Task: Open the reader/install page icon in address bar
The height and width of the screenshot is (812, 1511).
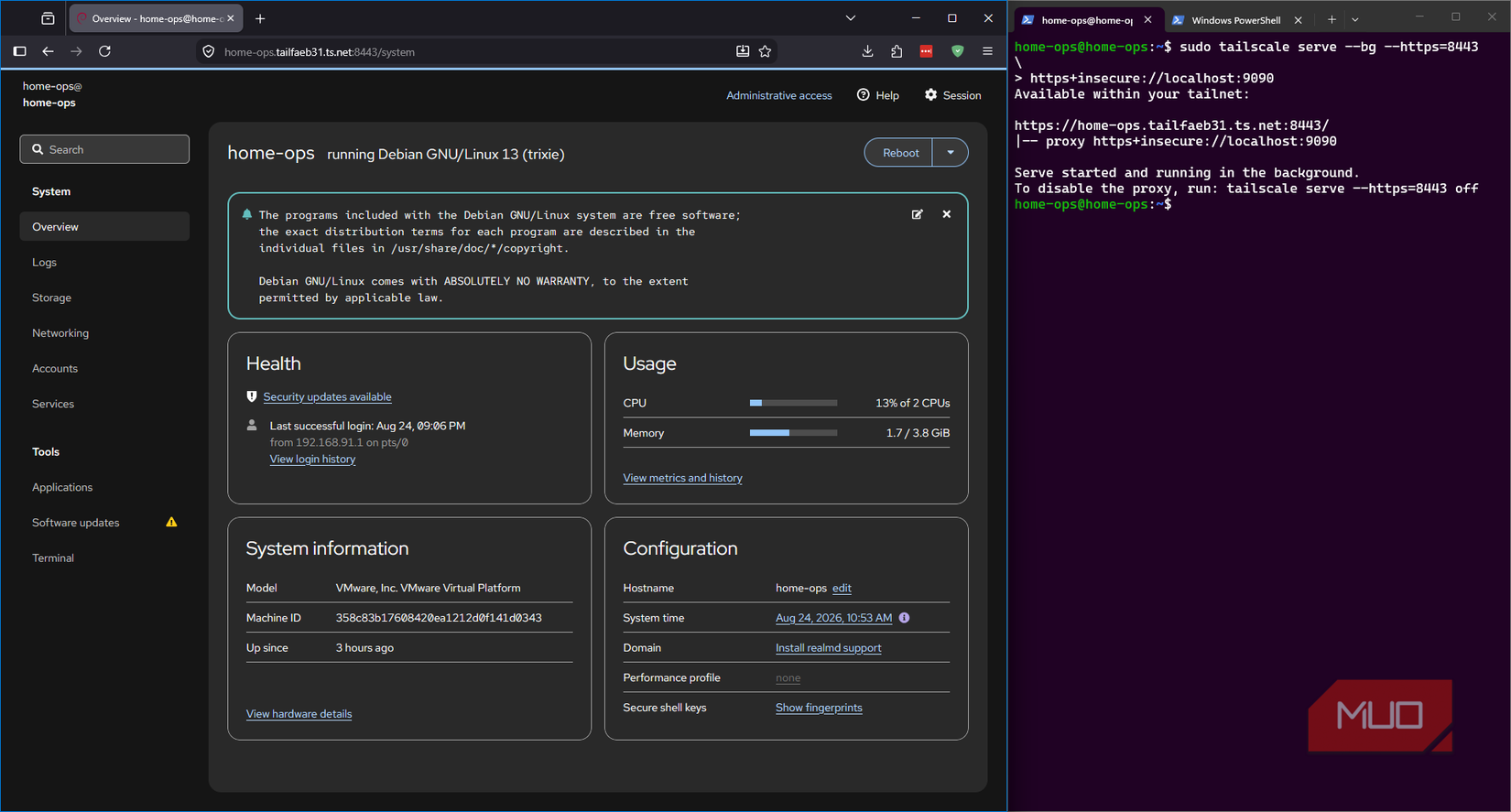Action: point(743,51)
